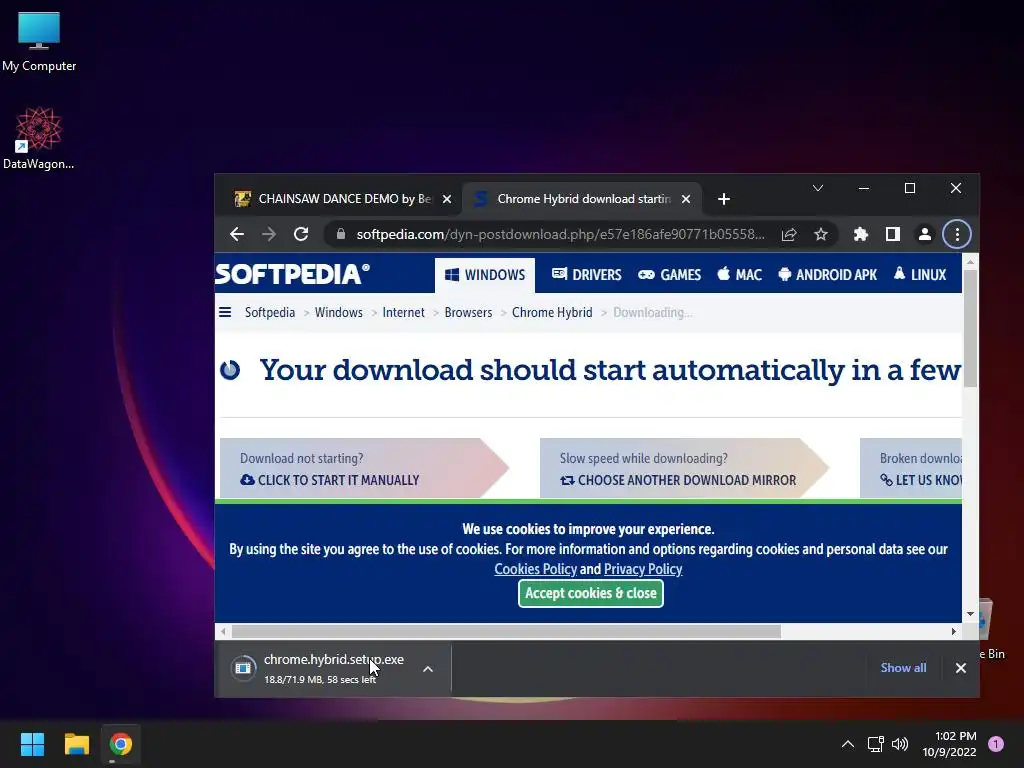Screen dimensions: 1024x768
Task: Close the Chrome Hybrid download tab
Action: click(686, 199)
